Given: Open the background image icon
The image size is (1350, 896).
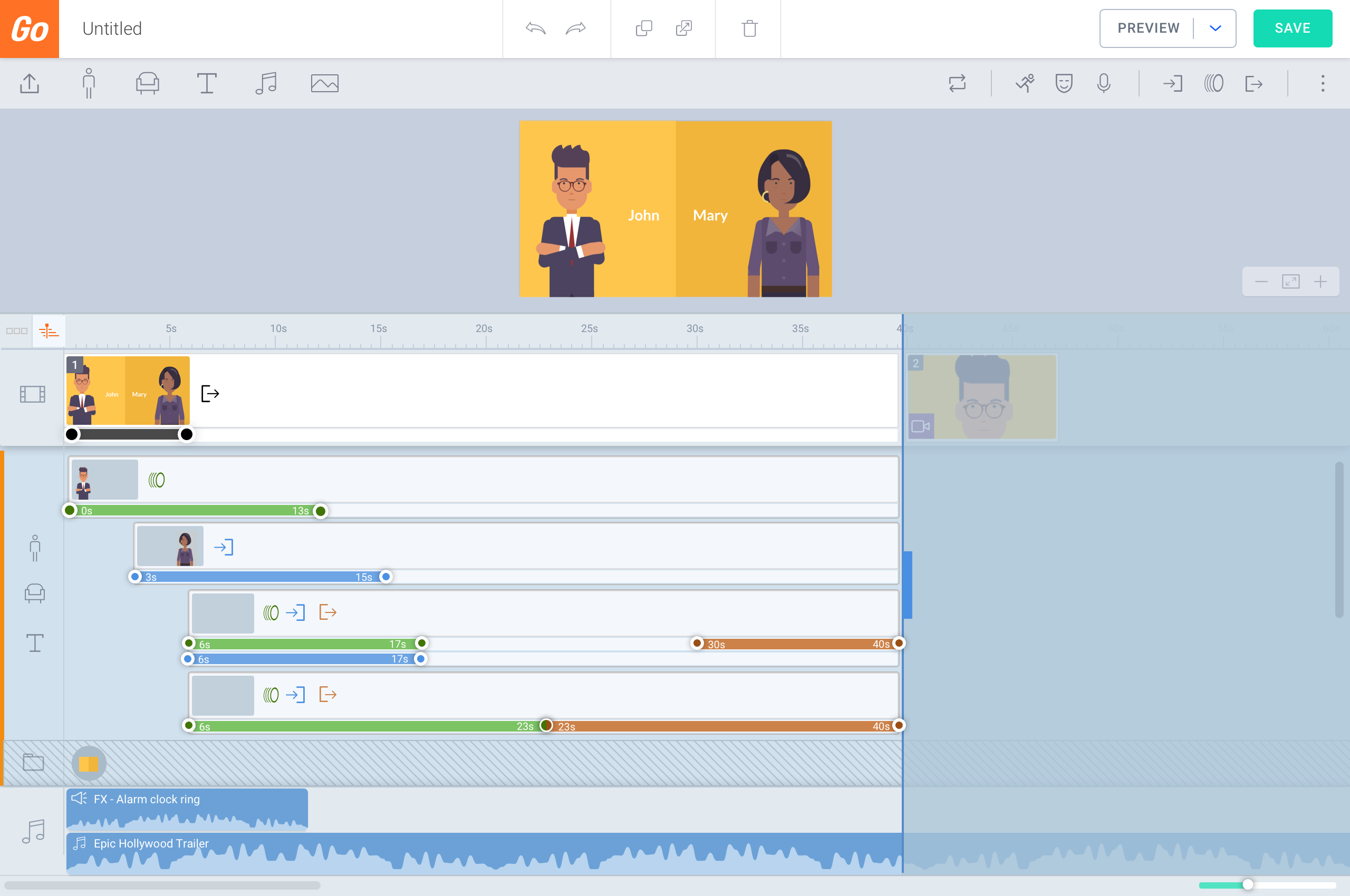Looking at the screenshot, I should [x=325, y=83].
